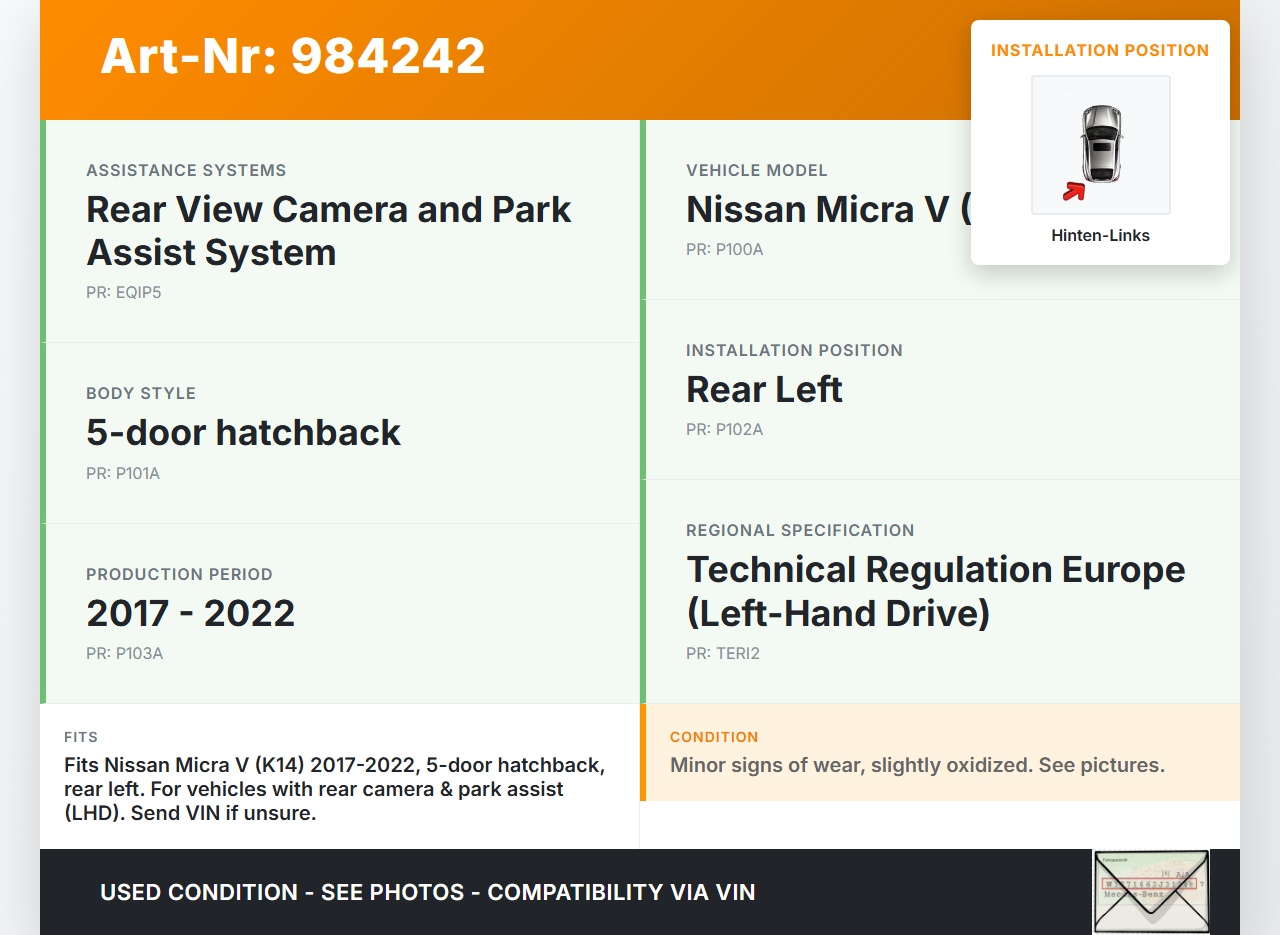Viewport: 1280px width, 935px height.
Task: Select the Rear Left installation position value
Action: (764, 389)
